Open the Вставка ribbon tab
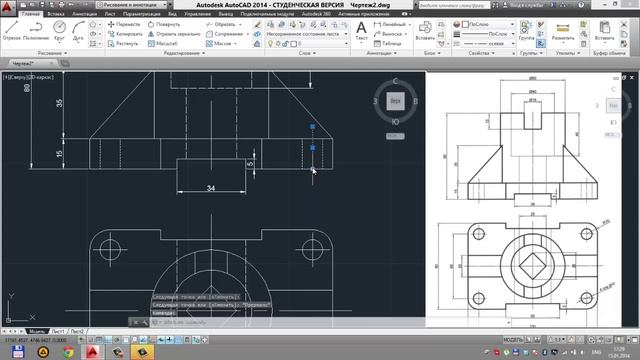 click(56, 14)
